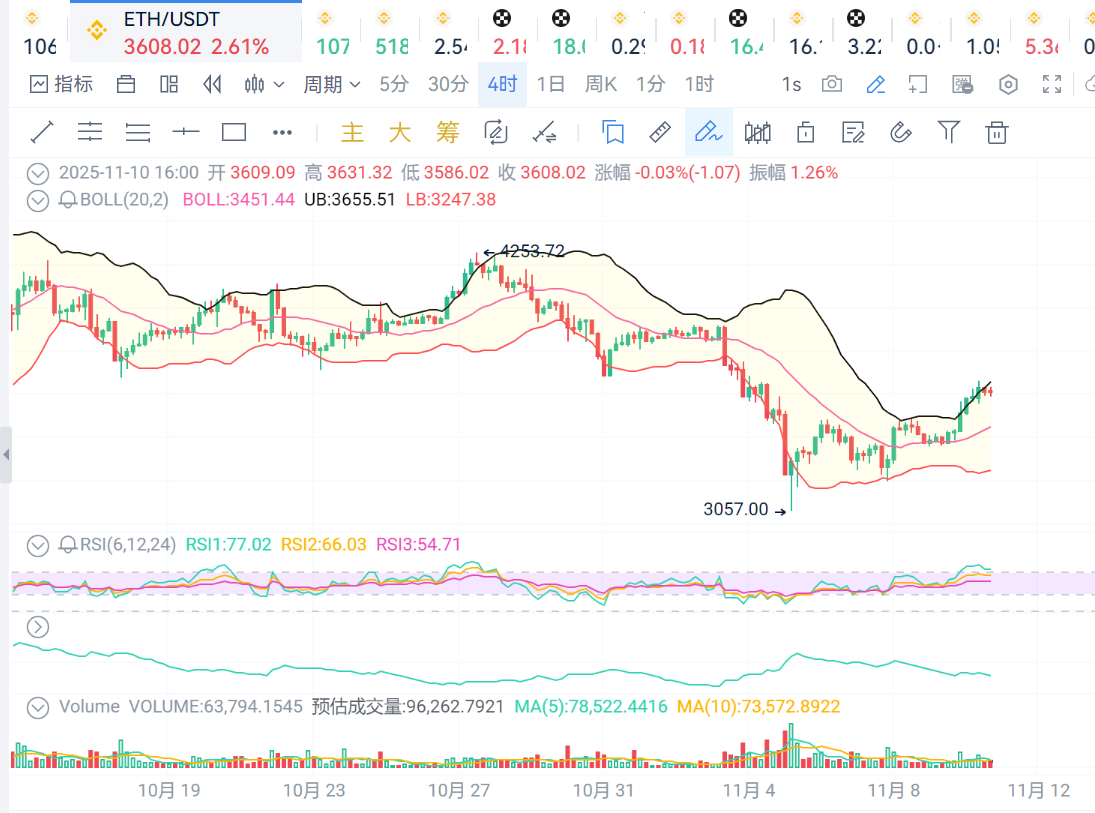The width and height of the screenshot is (1095, 813).
Task: Select the trend line drawing tool
Action: 42,132
